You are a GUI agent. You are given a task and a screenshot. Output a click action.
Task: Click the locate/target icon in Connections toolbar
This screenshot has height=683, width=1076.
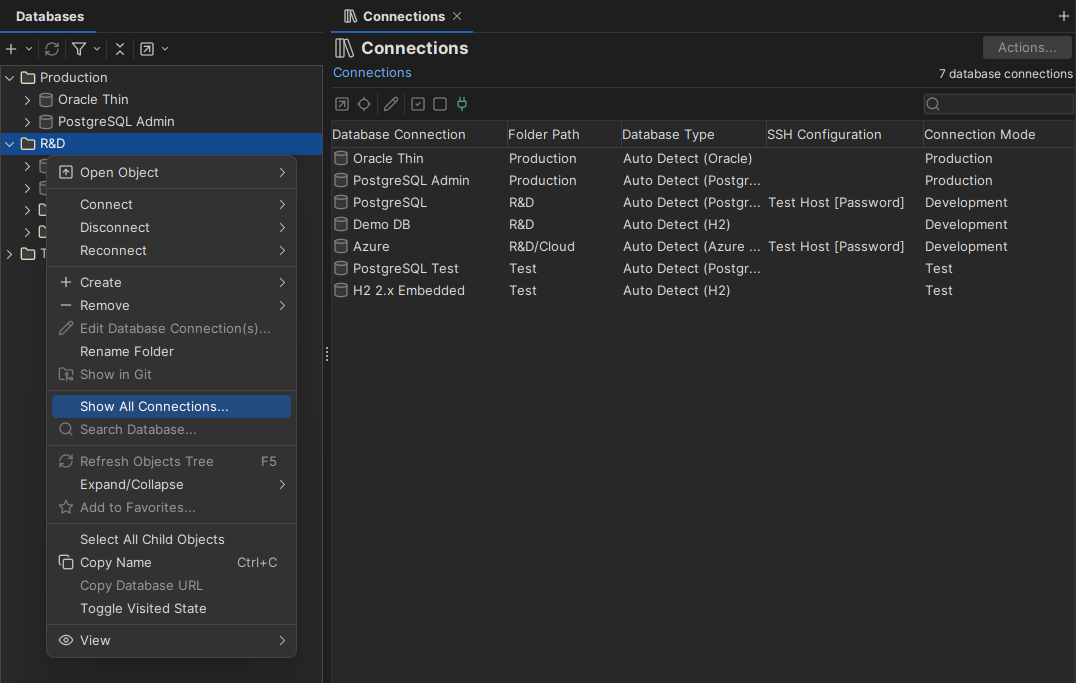pyautogui.click(x=364, y=103)
